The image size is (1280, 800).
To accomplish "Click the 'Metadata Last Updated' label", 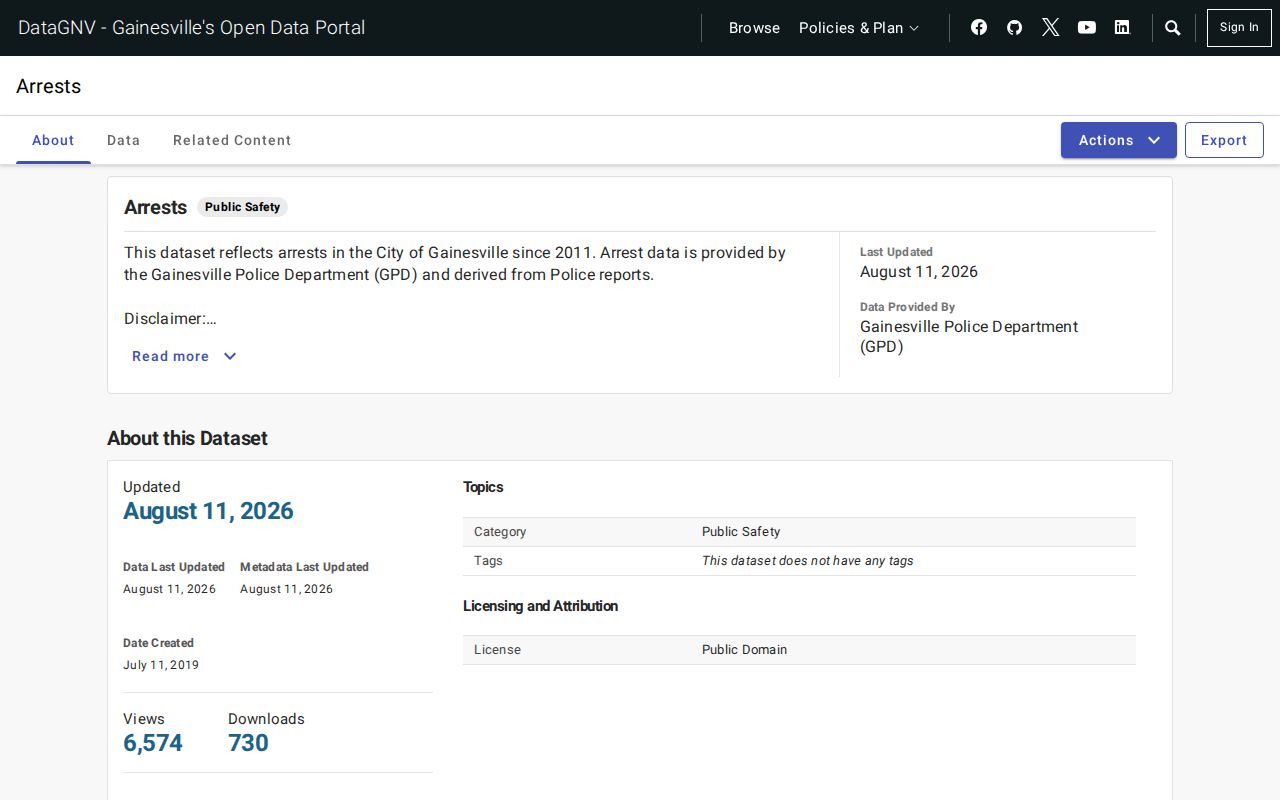I will coord(304,567).
